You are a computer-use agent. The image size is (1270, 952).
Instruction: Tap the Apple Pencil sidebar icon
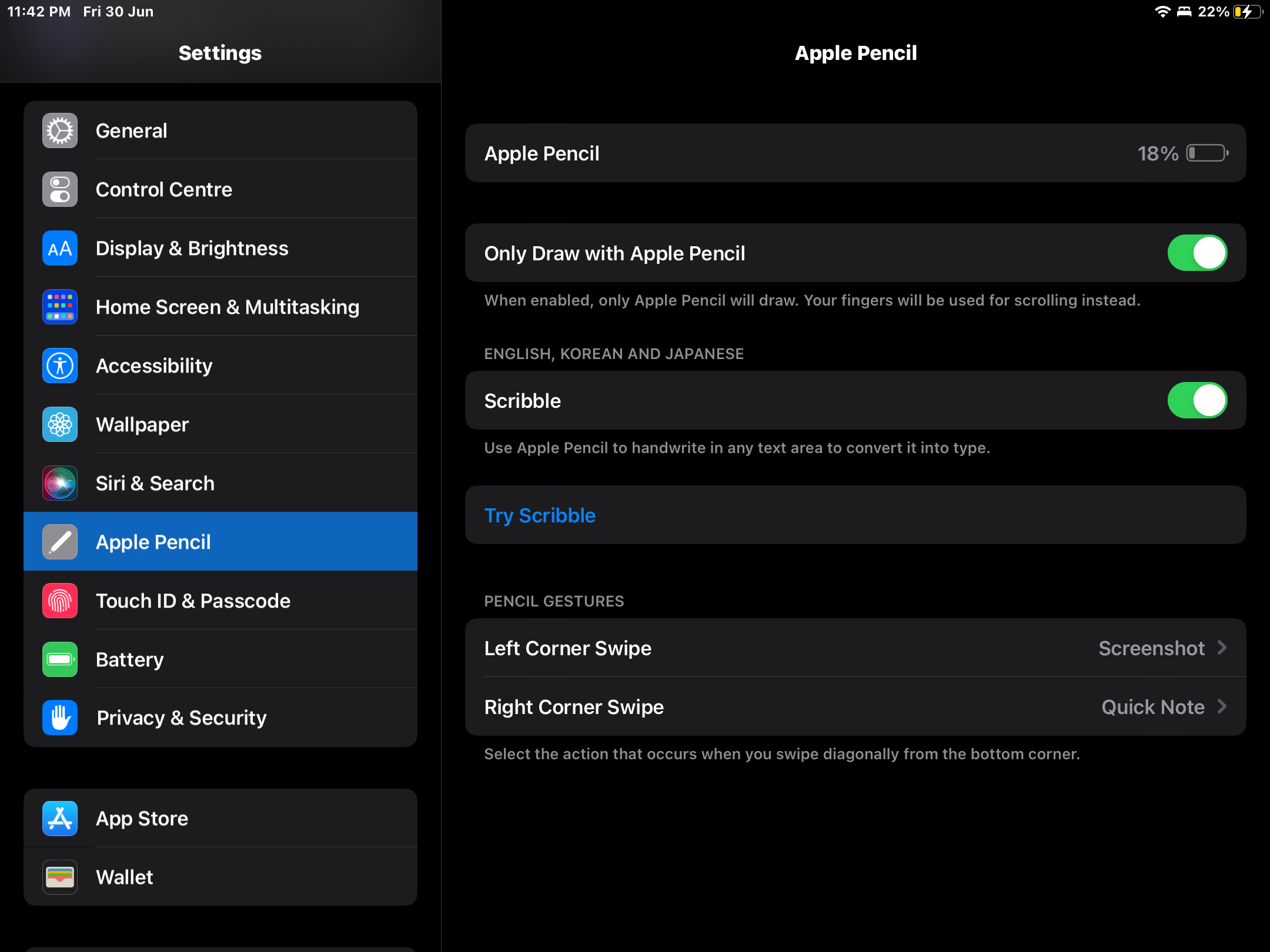[60, 542]
